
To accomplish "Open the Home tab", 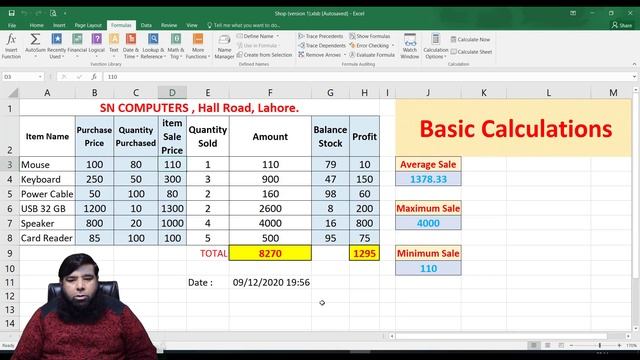I will pos(36,25).
